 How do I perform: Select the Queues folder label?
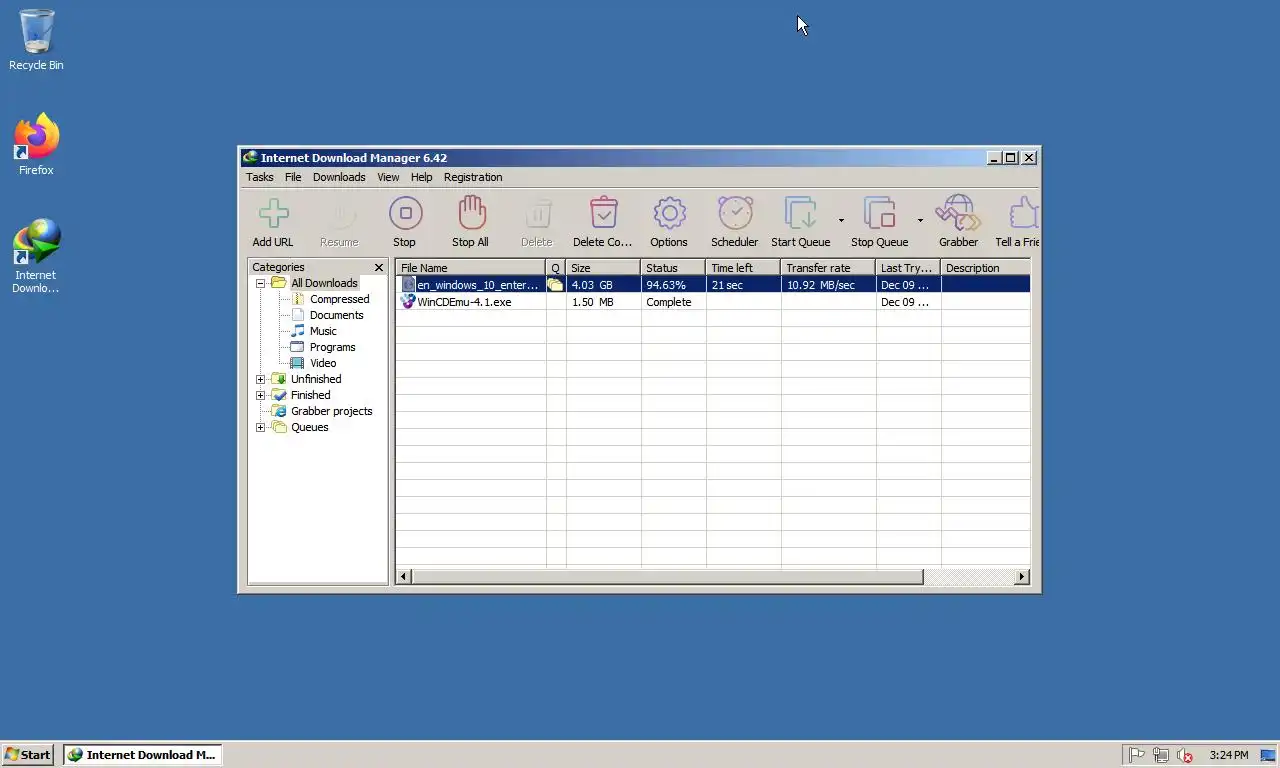pos(309,427)
